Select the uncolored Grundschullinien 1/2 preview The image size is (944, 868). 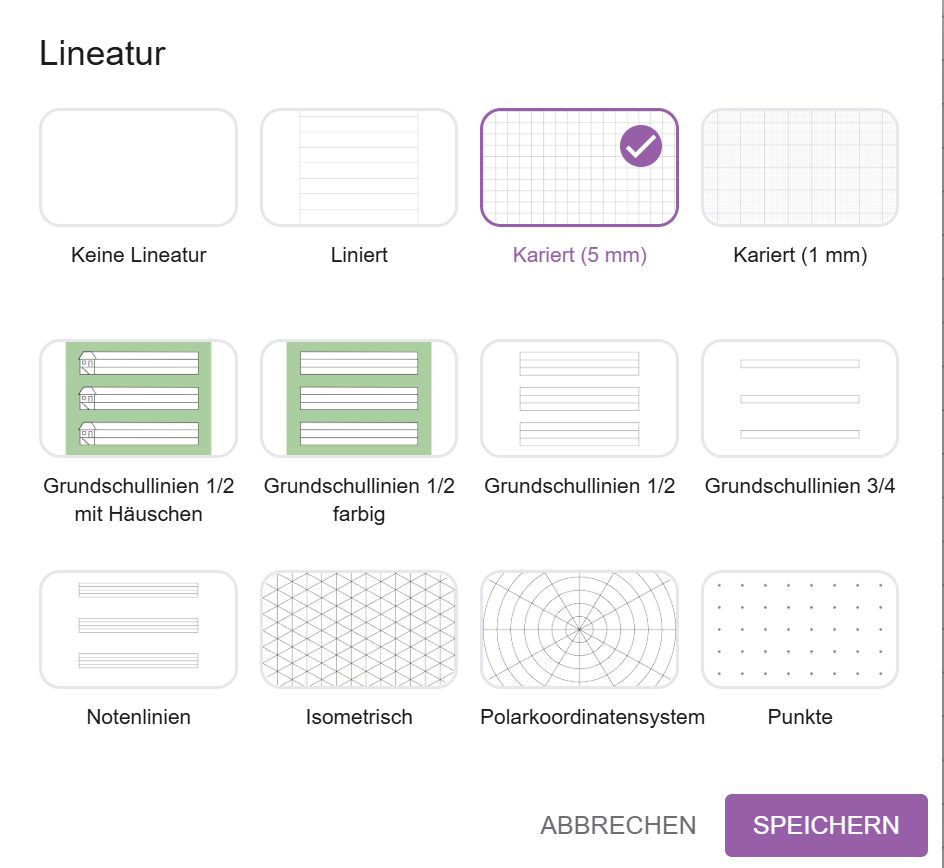pyautogui.click(x=579, y=398)
